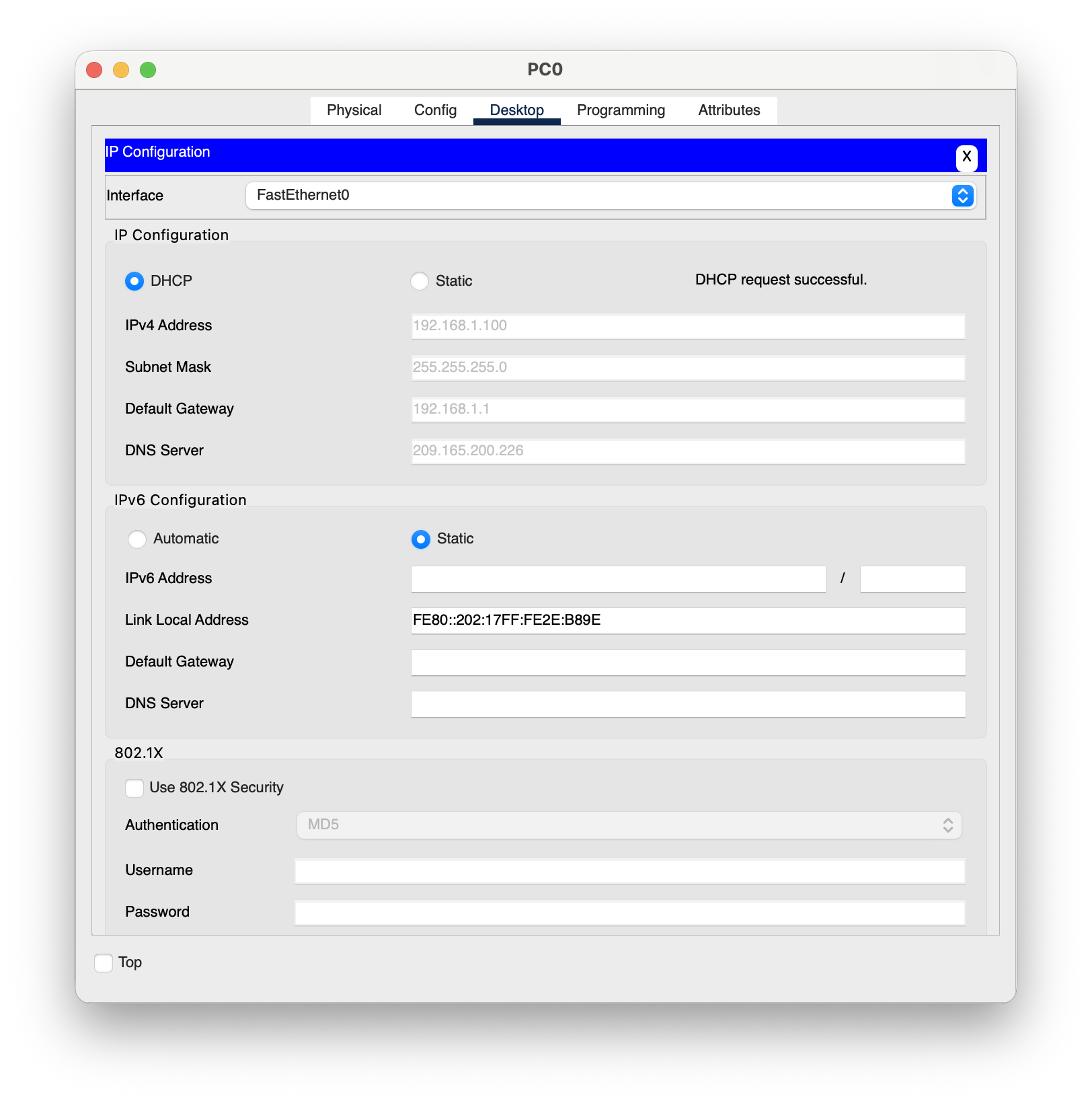Choose Automatic IPv6 configuration
Image resolution: width=1092 pixels, height=1103 pixels.
[x=137, y=539]
